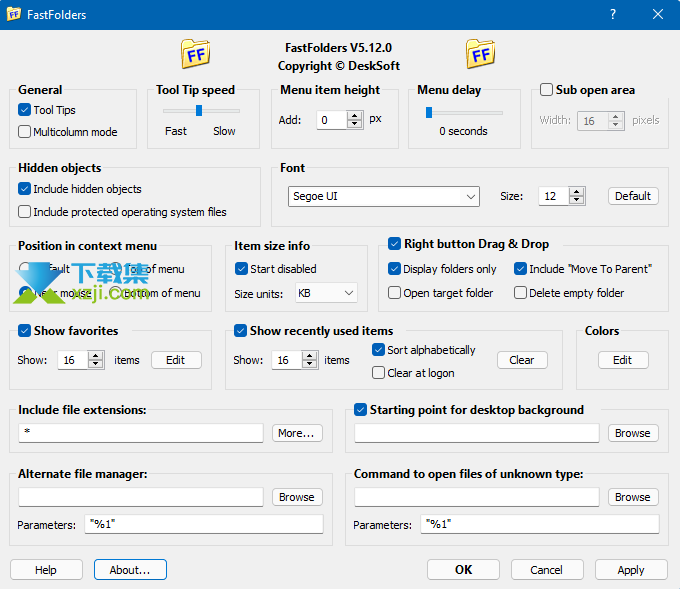Increase recently used Show items count

(310, 356)
